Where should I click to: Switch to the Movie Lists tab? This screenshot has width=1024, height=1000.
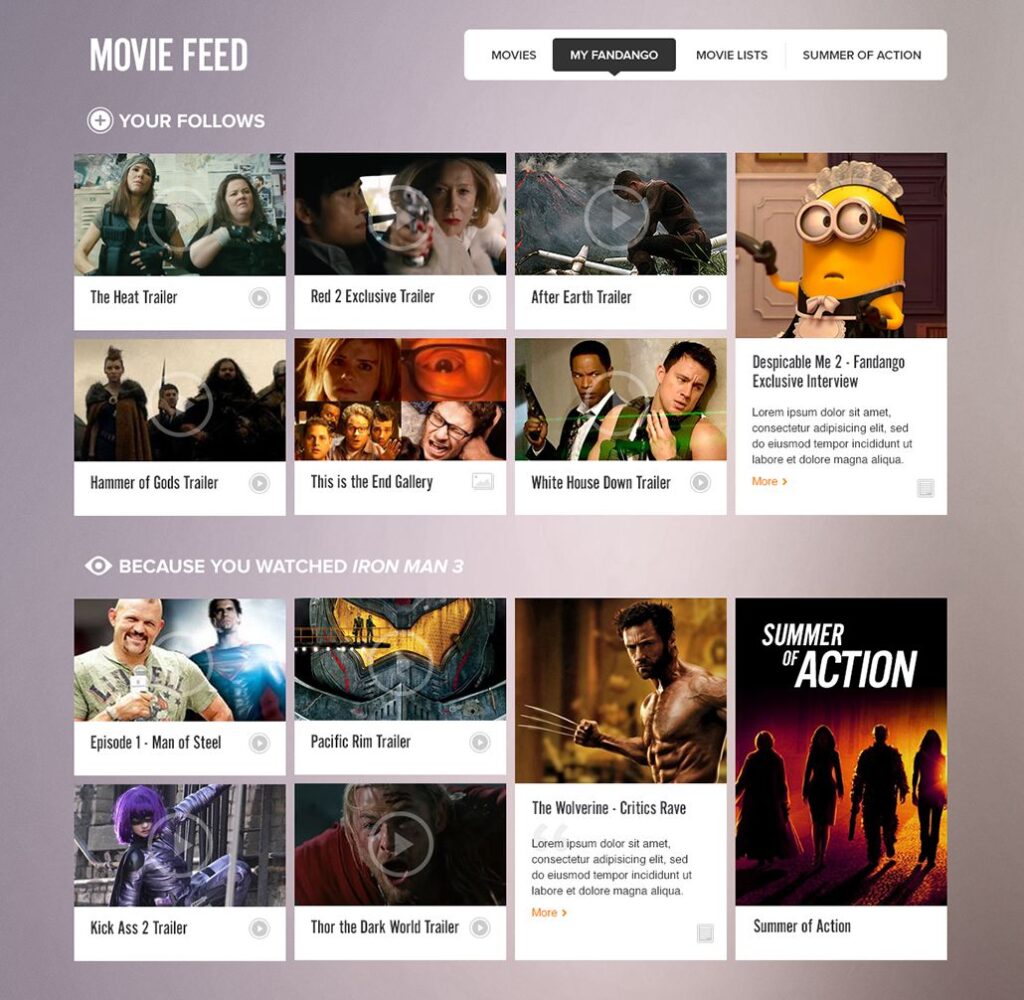[x=731, y=55]
